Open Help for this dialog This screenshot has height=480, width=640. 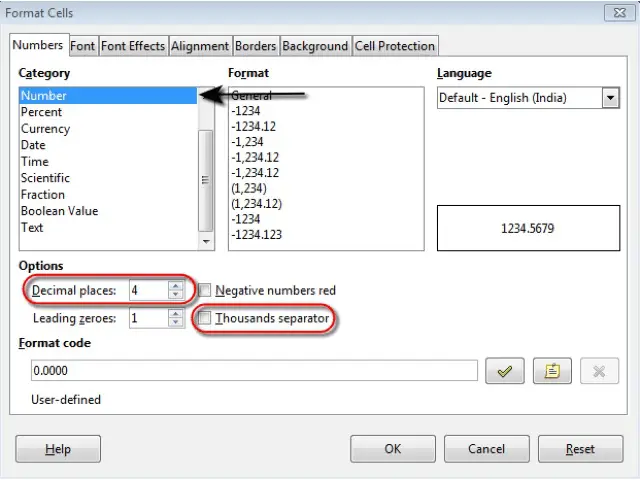pyautogui.click(x=58, y=449)
